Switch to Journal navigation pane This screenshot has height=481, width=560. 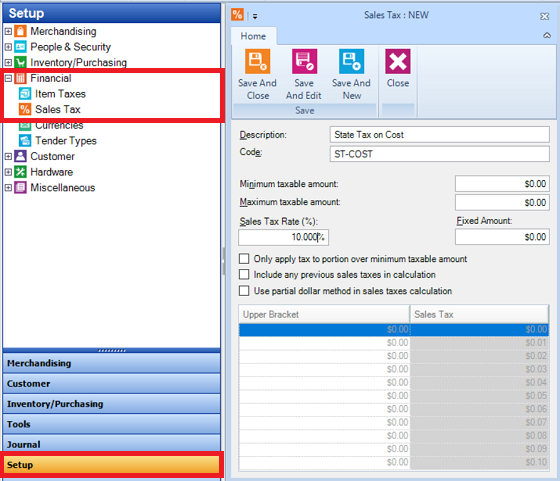point(111,444)
